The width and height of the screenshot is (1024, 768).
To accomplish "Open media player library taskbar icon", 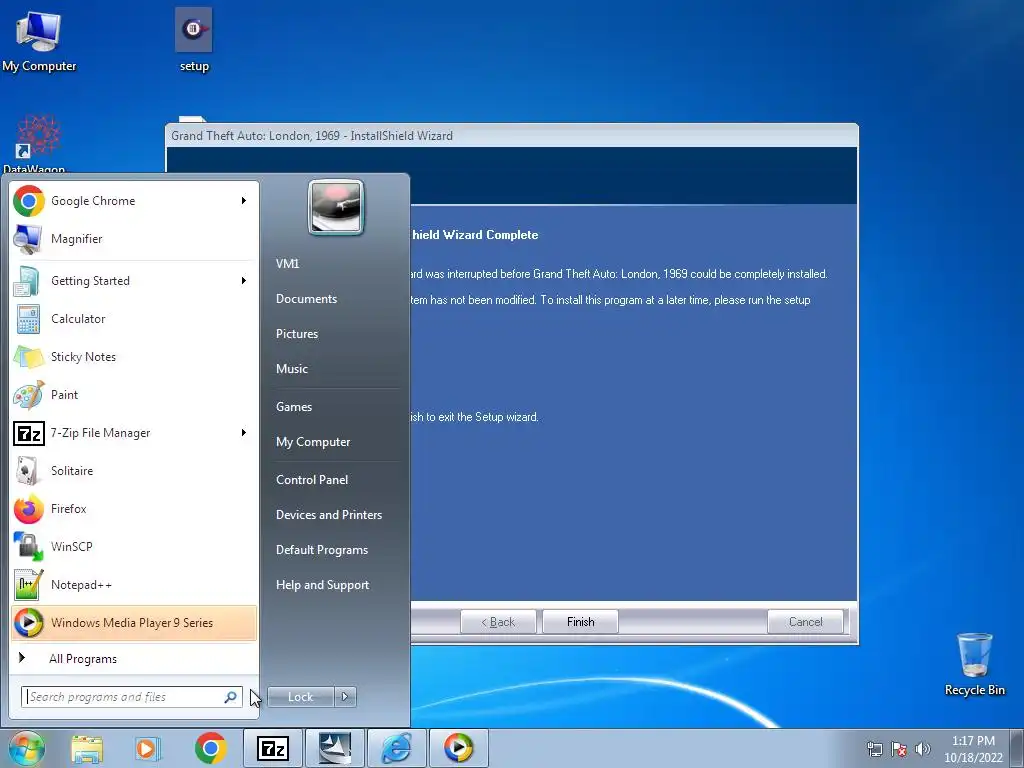I will coord(148,748).
